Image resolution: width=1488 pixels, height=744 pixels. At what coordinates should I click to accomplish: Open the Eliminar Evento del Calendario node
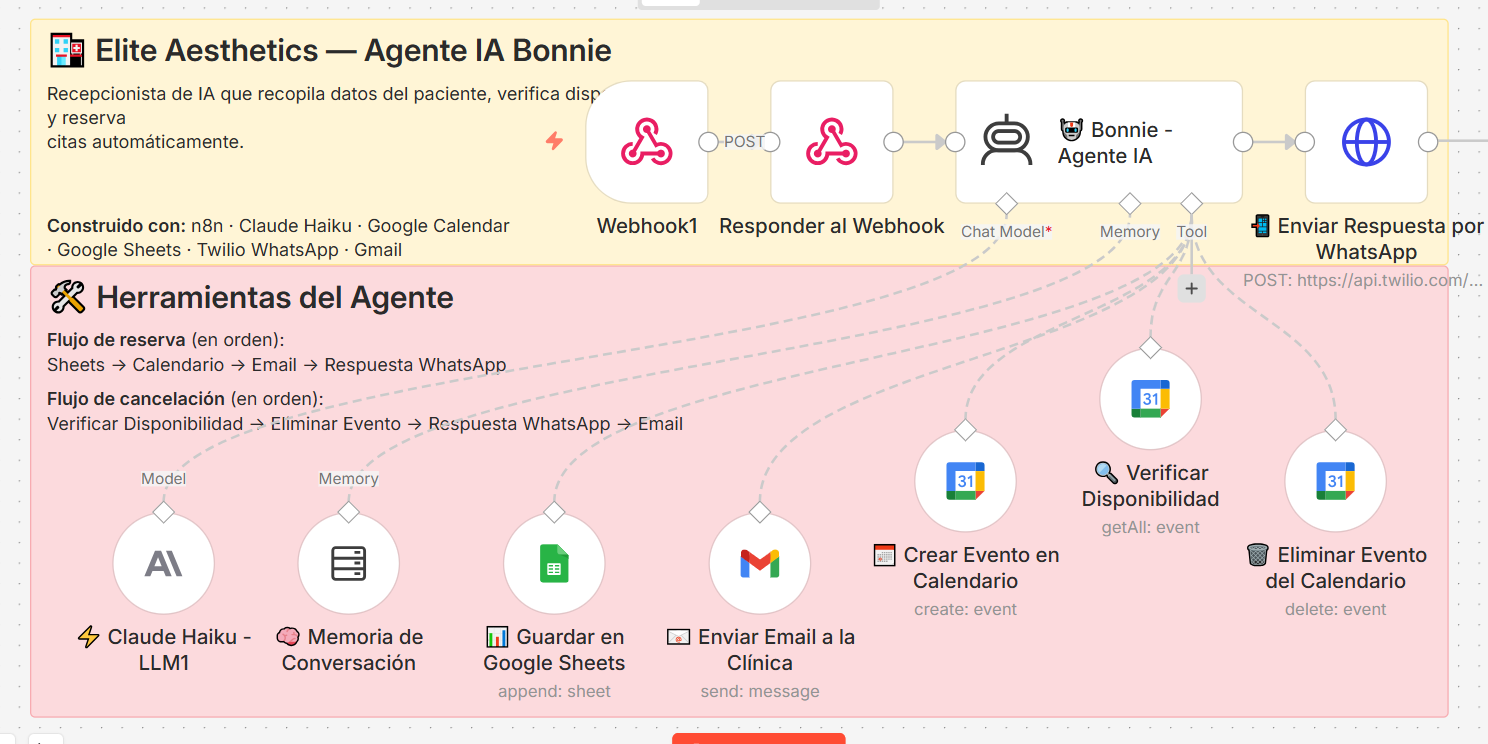click(1335, 482)
